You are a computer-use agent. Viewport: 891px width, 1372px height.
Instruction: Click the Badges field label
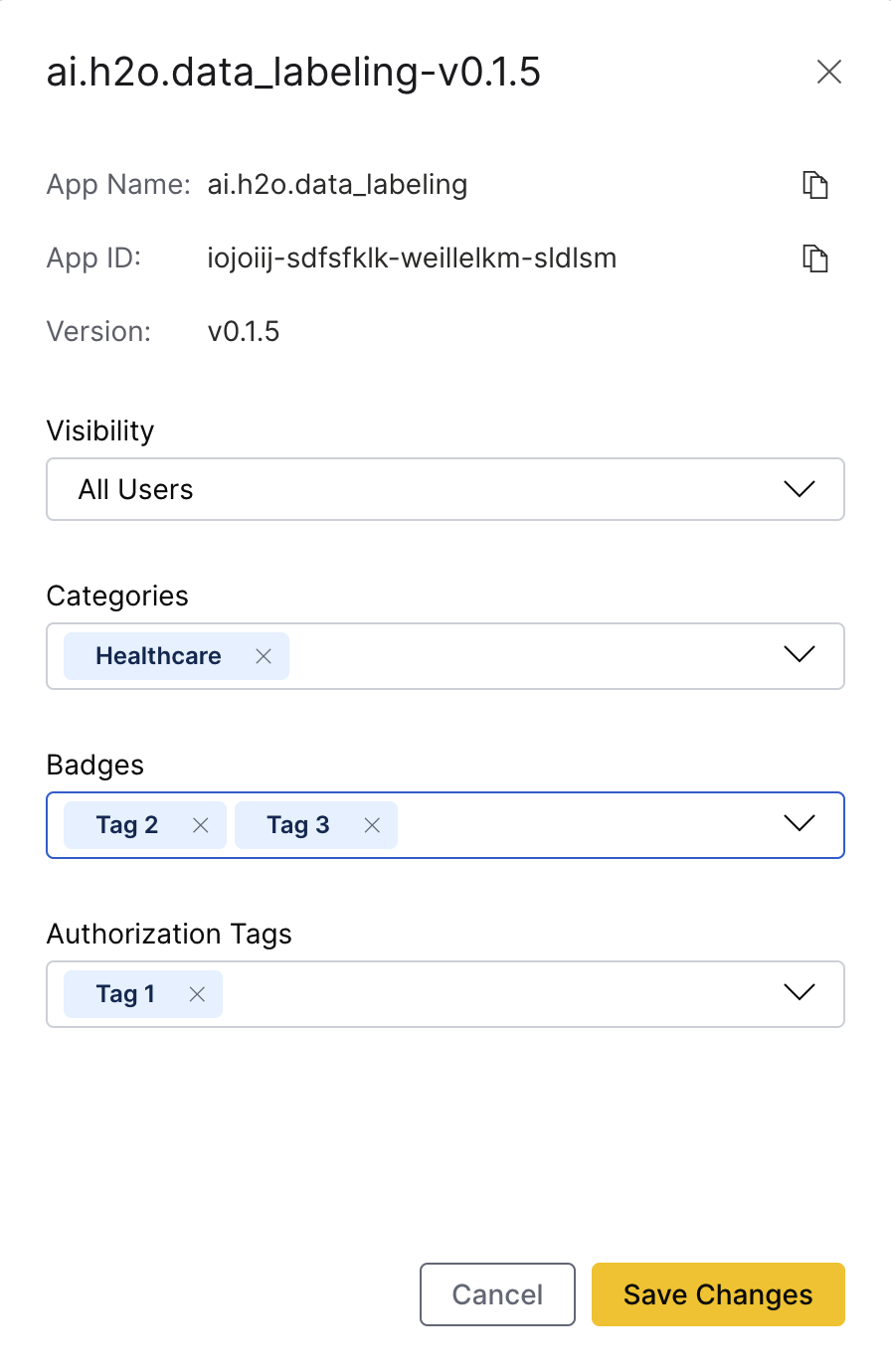95,765
